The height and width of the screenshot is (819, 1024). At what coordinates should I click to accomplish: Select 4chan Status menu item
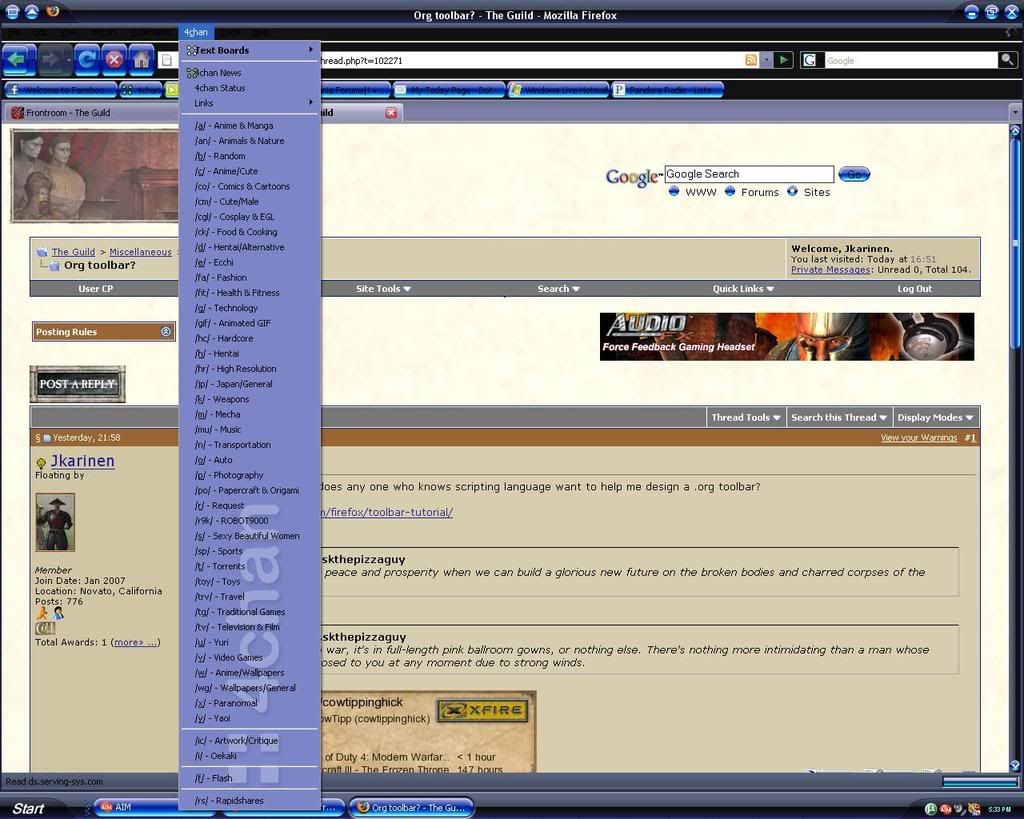pyautogui.click(x=250, y=88)
